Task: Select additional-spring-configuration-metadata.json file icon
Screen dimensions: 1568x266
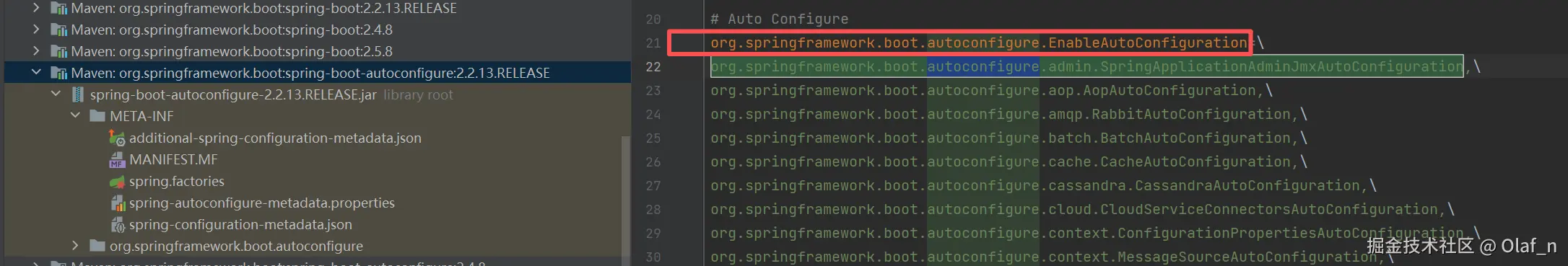Action: click(x=117, y=138)
